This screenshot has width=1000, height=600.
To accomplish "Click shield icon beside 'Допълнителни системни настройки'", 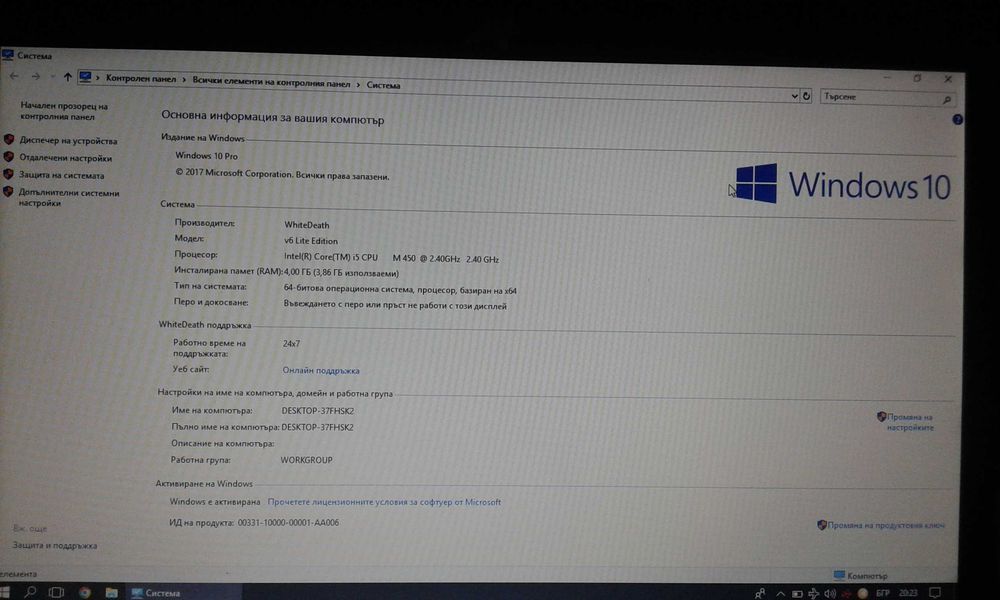I will 8,191.
